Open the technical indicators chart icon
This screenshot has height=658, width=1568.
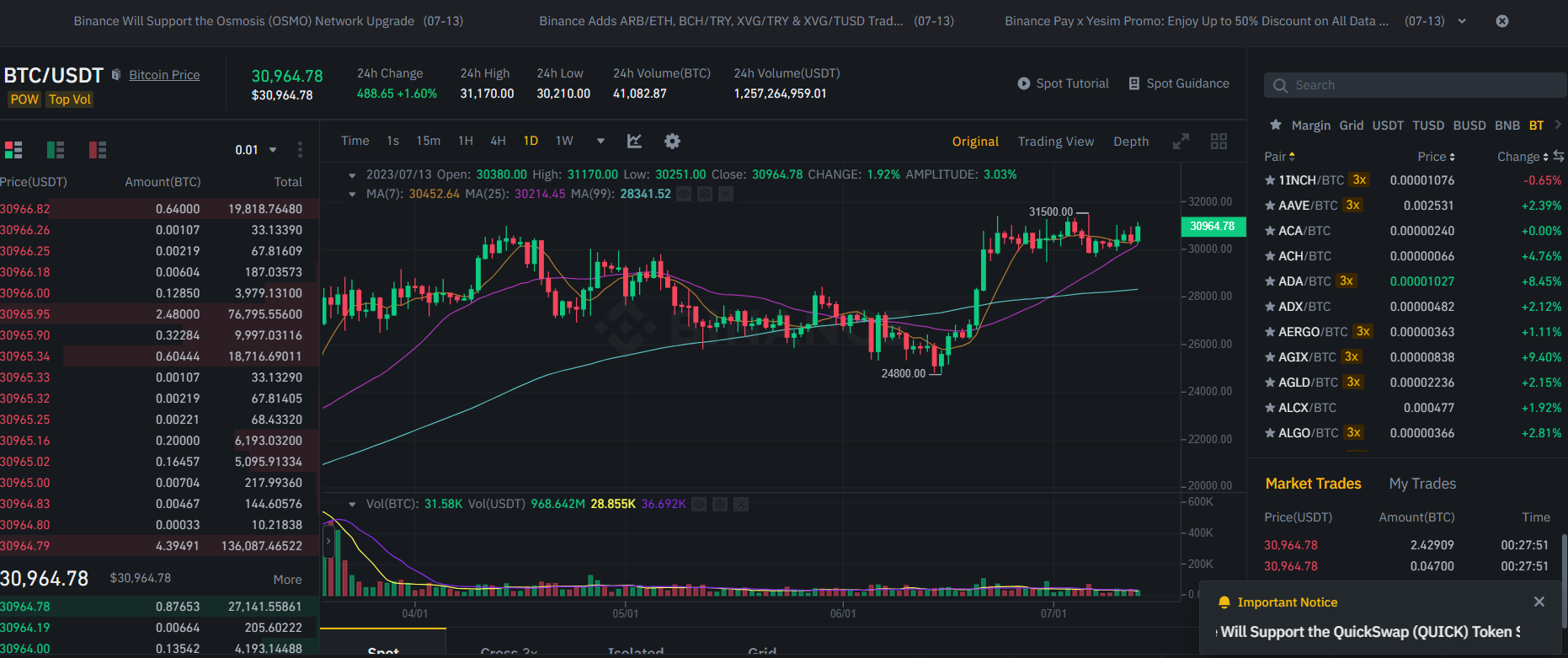[635, 142]
